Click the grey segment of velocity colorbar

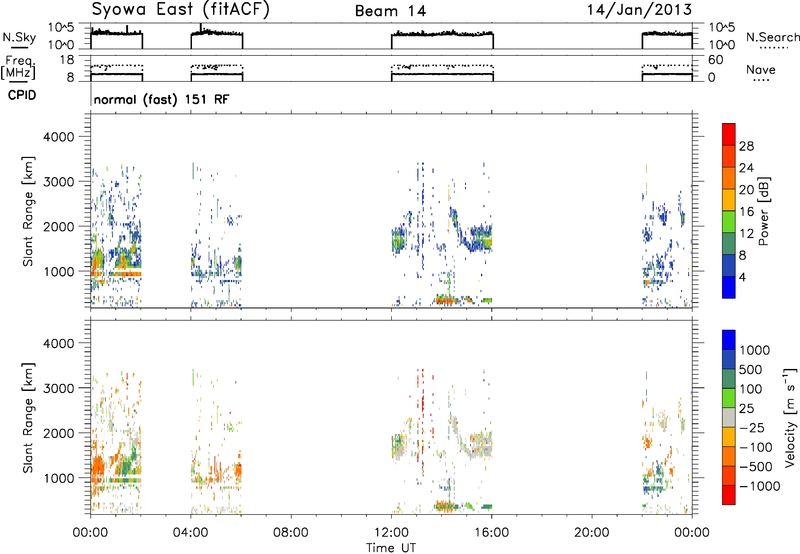click(729, 418)
